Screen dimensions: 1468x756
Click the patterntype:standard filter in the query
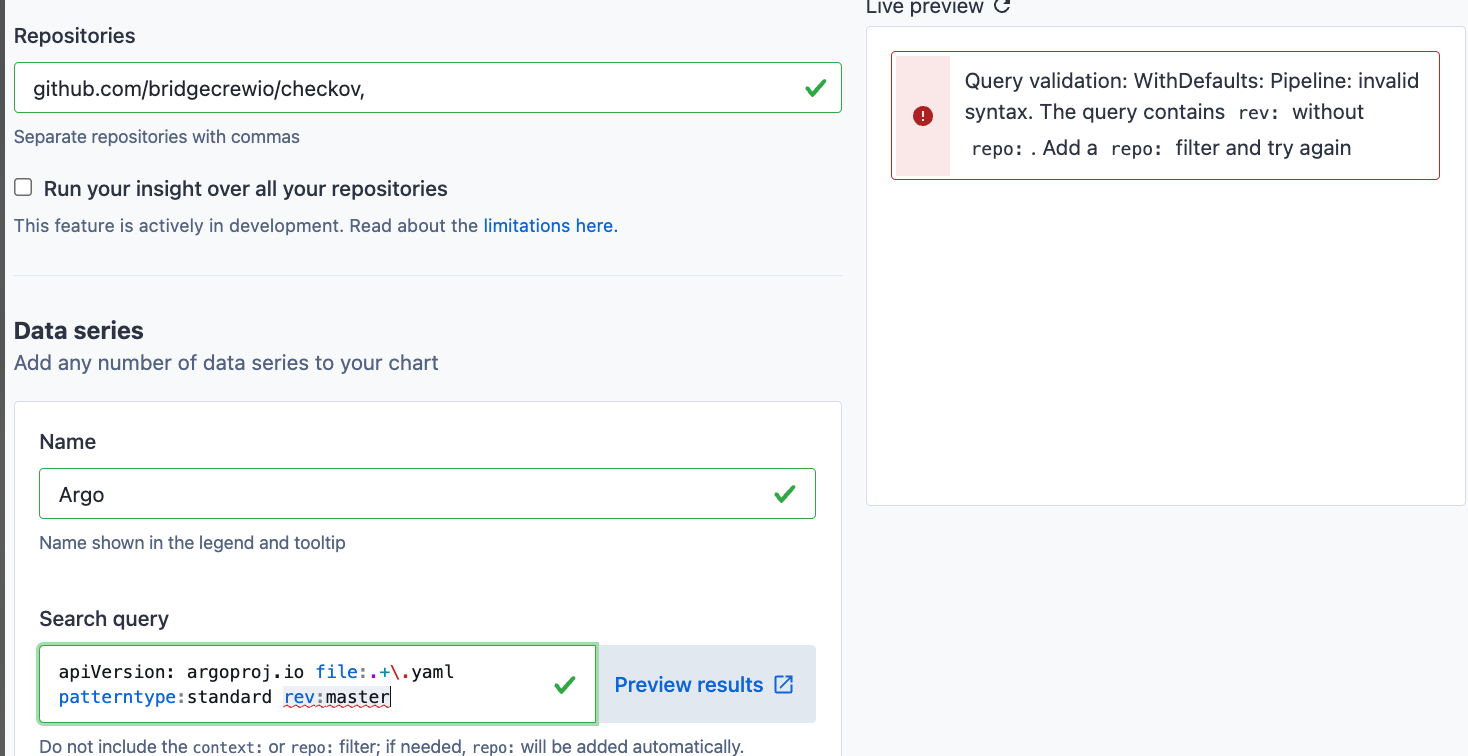[x=165, y=697]
